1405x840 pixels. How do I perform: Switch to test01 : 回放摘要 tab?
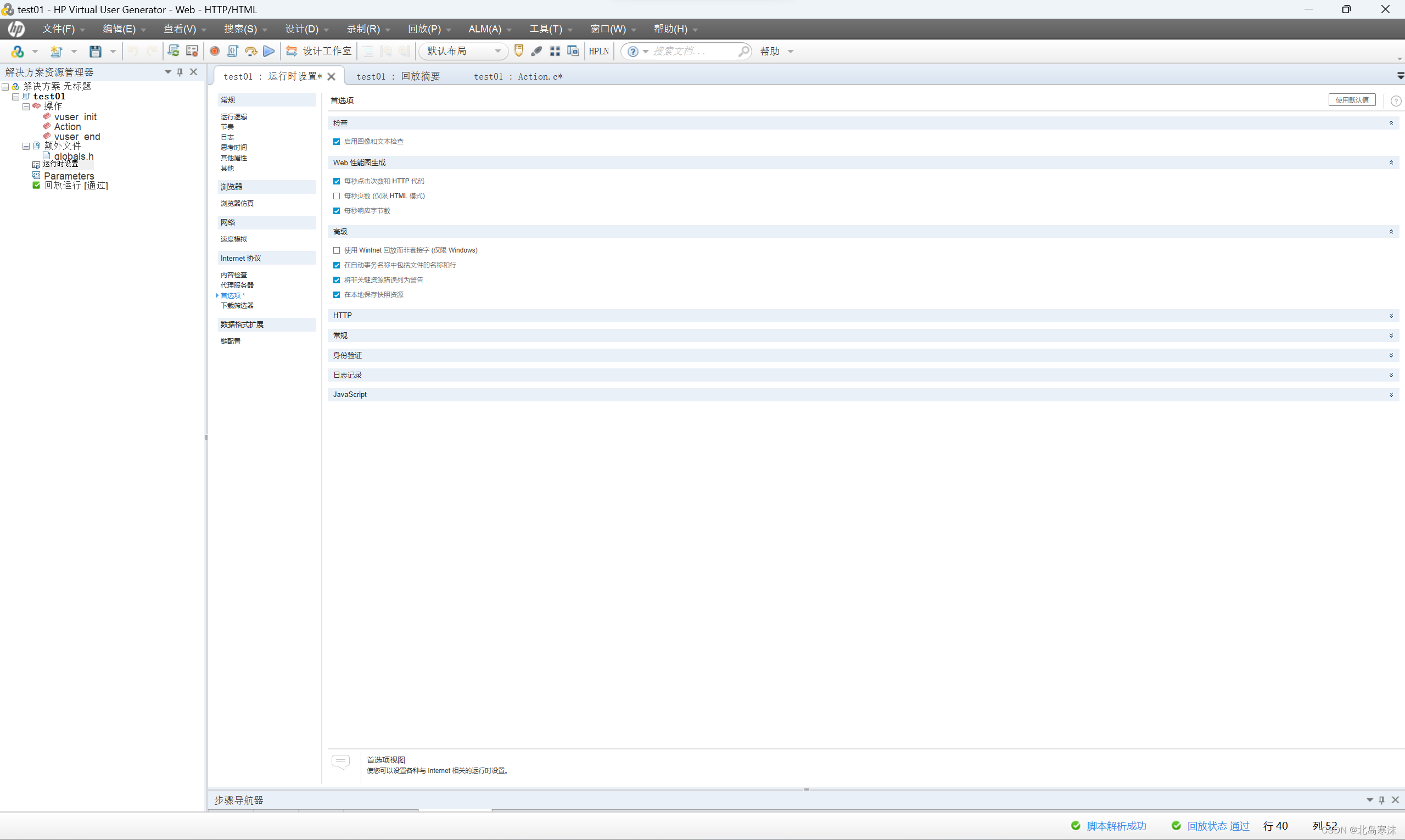coord(398,76)
